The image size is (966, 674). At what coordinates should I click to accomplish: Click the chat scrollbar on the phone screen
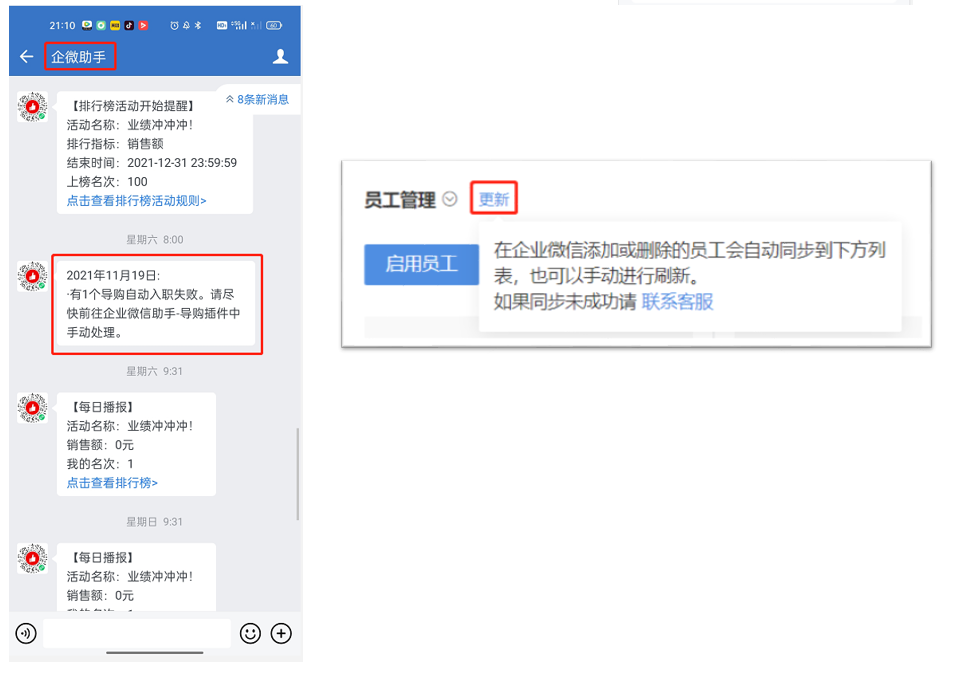point(298,474)
